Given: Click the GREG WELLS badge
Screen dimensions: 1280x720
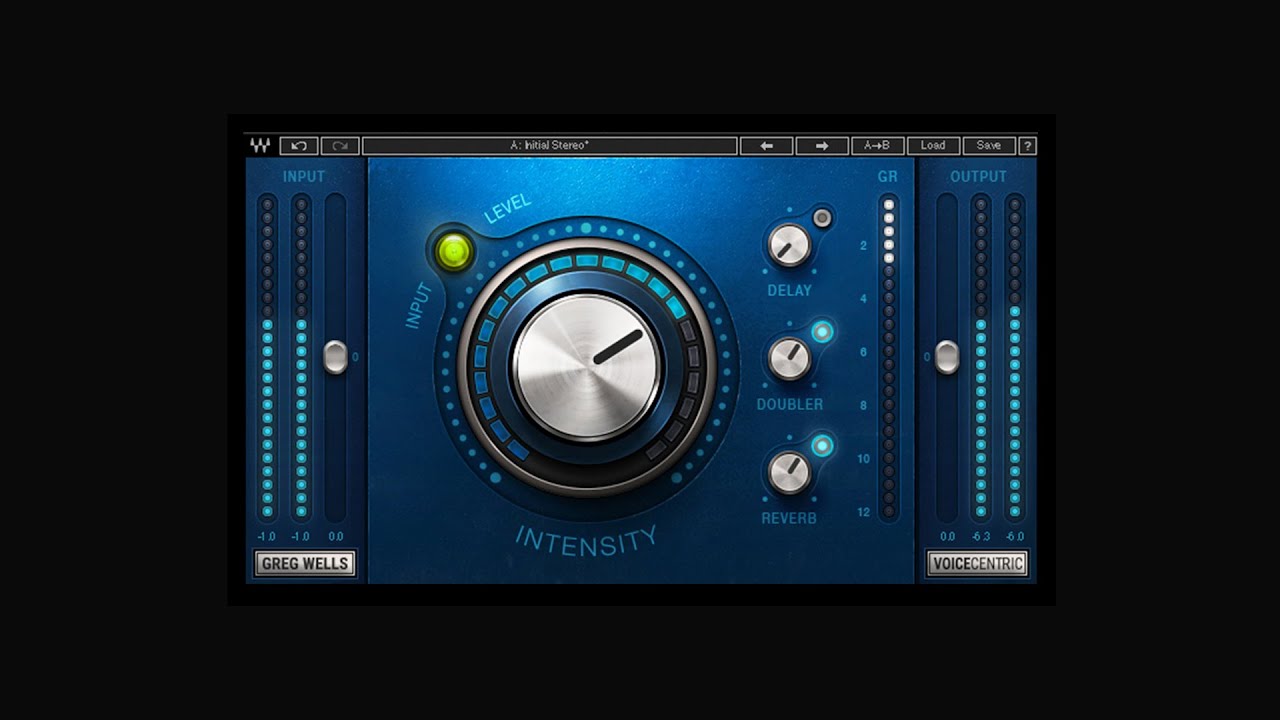Looking at the screenshot, I should (305, 564).
